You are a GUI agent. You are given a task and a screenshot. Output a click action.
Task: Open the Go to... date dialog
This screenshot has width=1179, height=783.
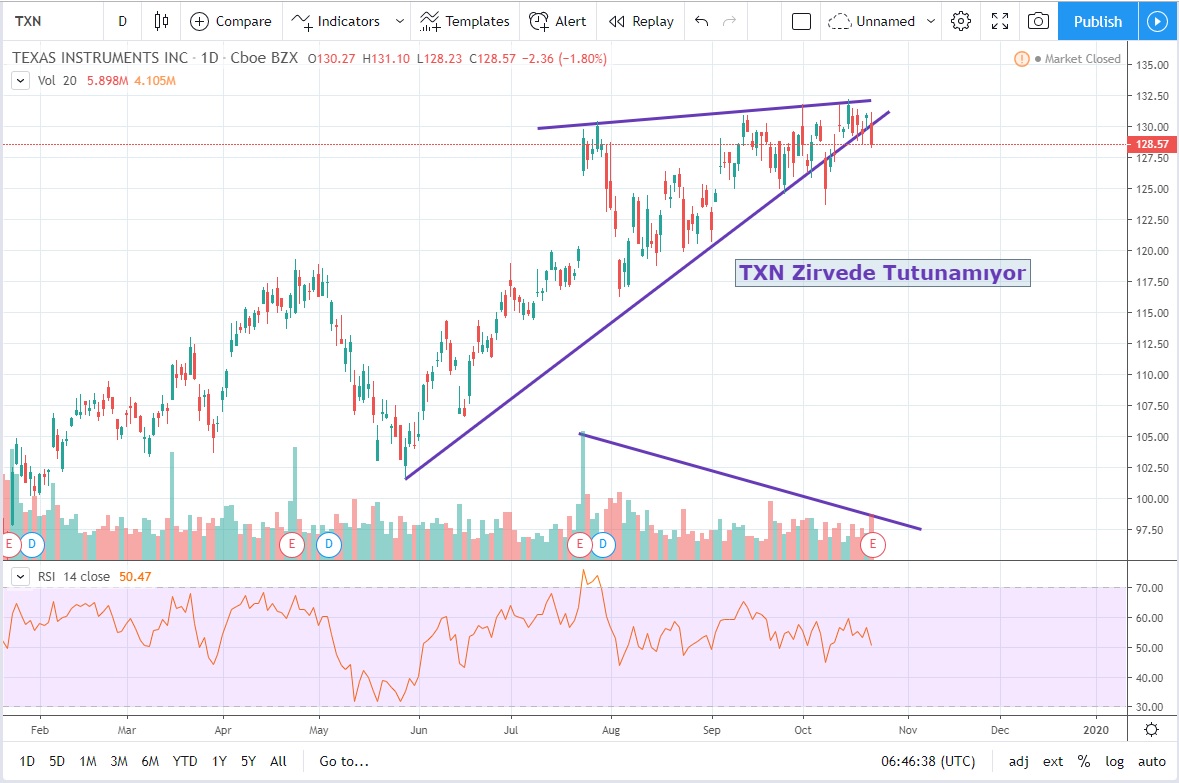[344, 761]
